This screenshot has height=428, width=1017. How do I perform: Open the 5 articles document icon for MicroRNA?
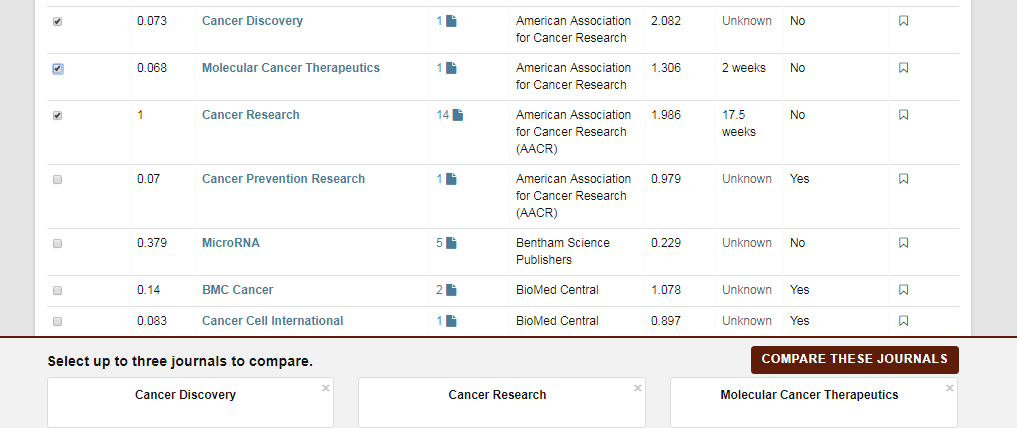click(451, 243)
